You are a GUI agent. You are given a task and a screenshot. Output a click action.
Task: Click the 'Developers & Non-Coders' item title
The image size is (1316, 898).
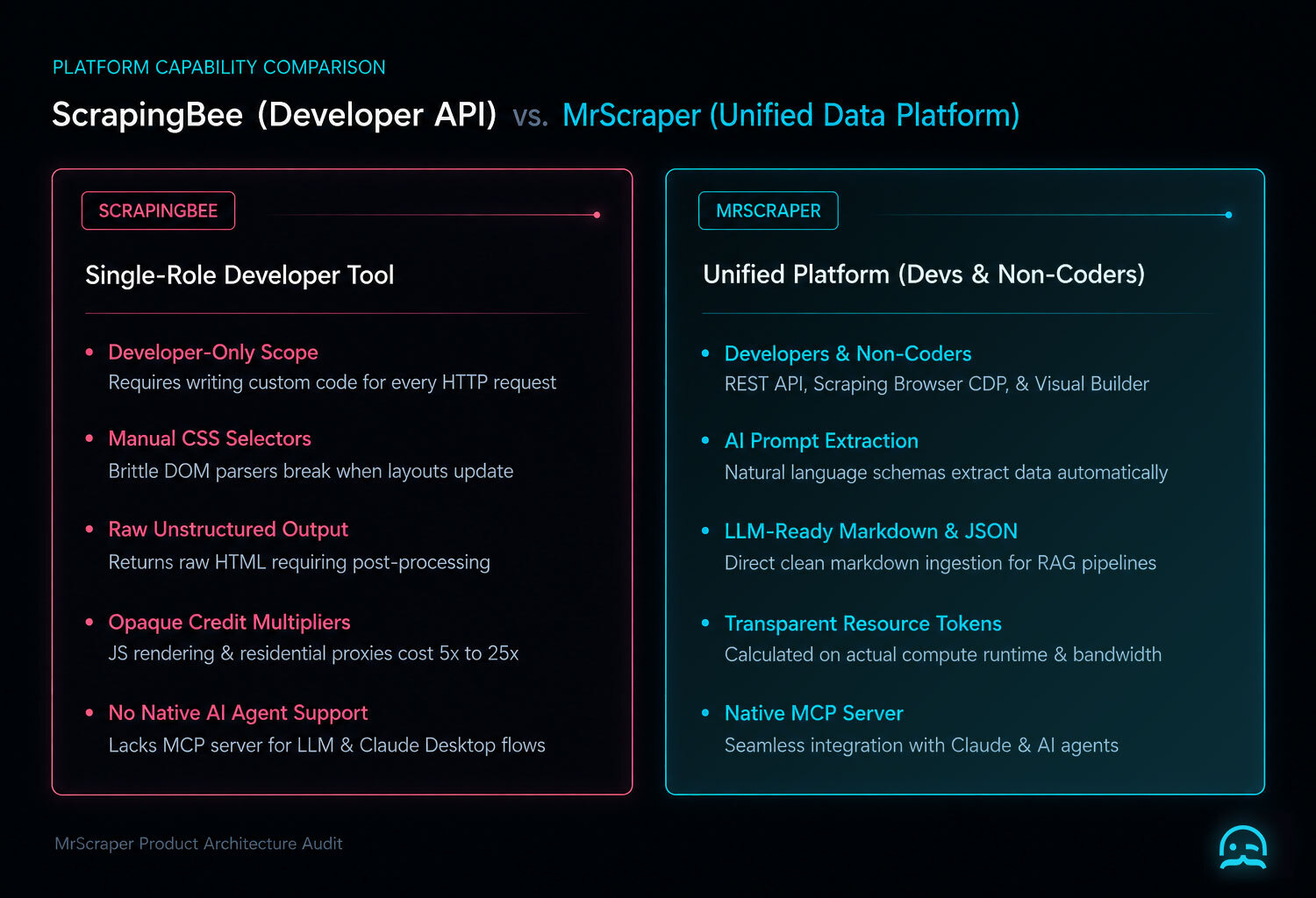click(848, 353)
